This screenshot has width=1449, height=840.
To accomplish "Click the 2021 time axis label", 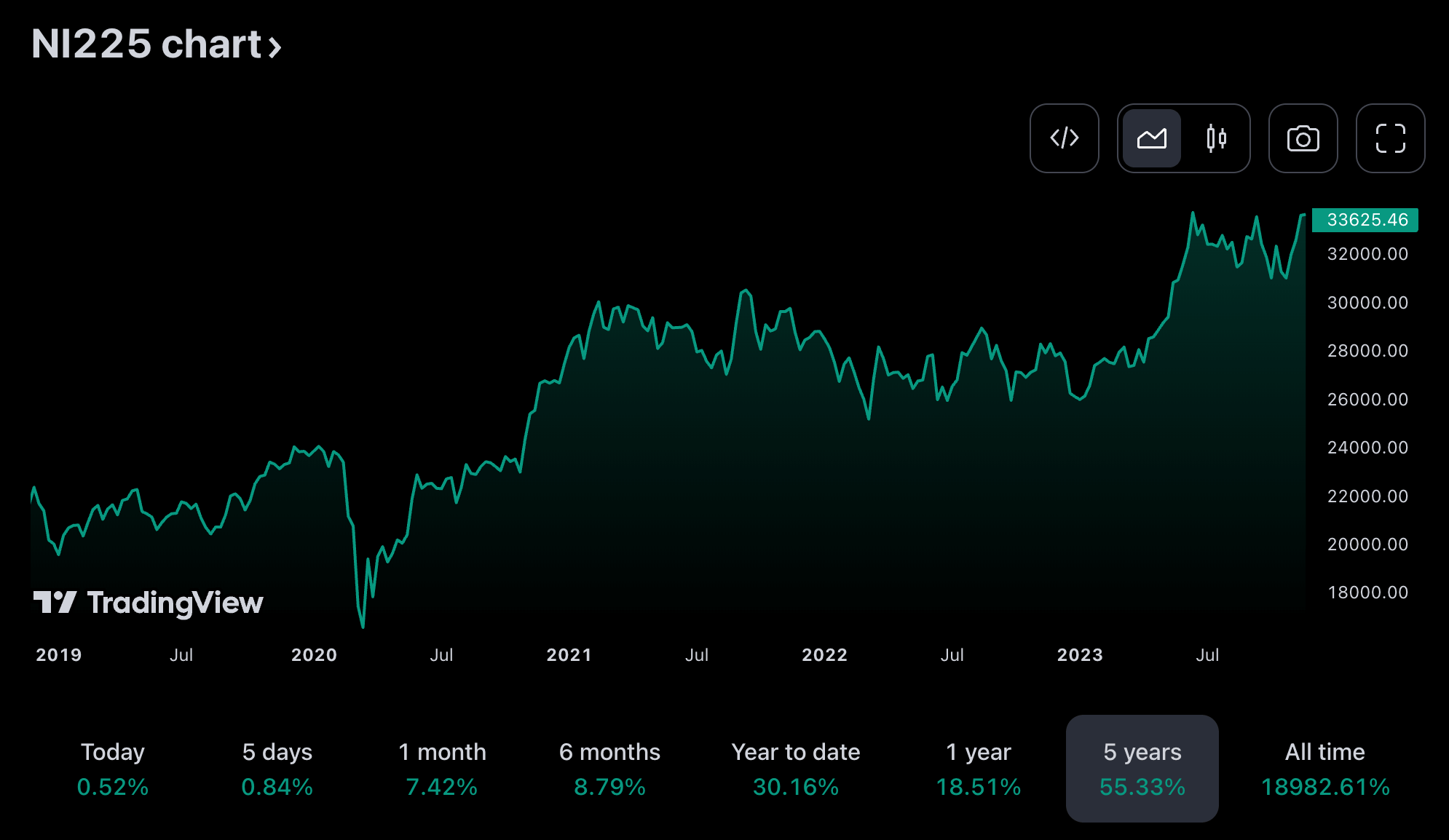I will [569, 655].
